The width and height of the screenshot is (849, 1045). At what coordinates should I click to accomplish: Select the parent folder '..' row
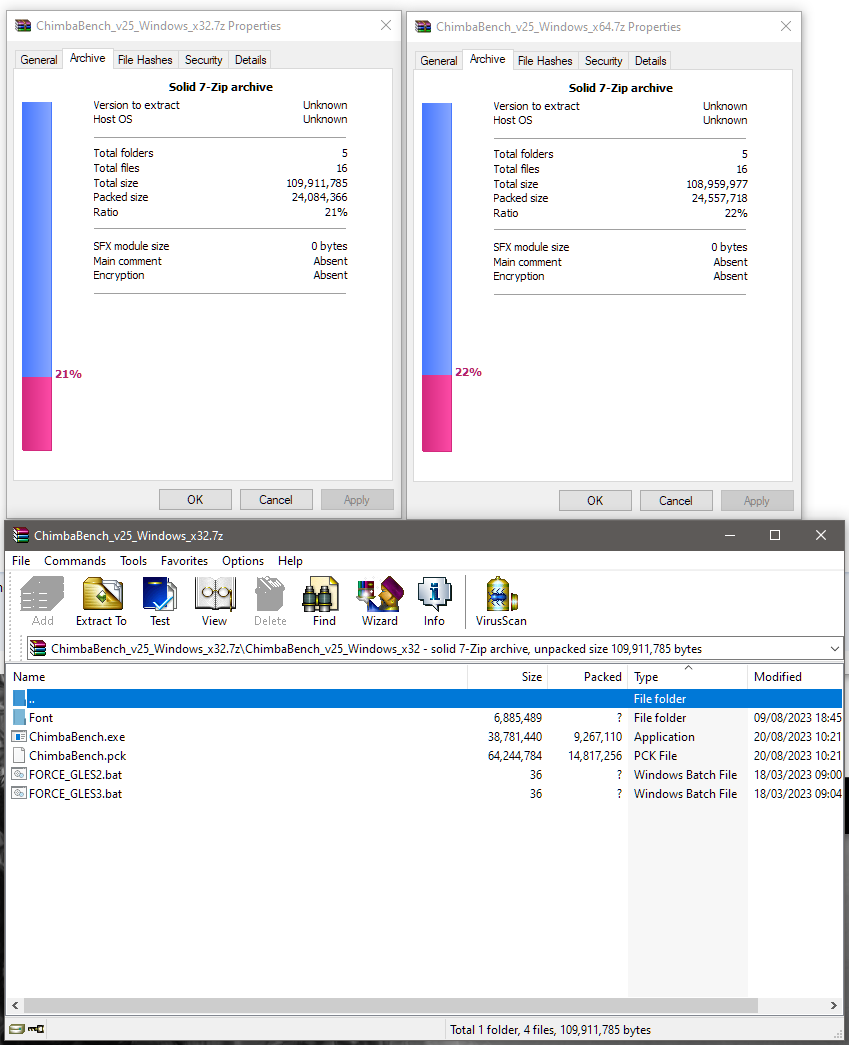426,698
